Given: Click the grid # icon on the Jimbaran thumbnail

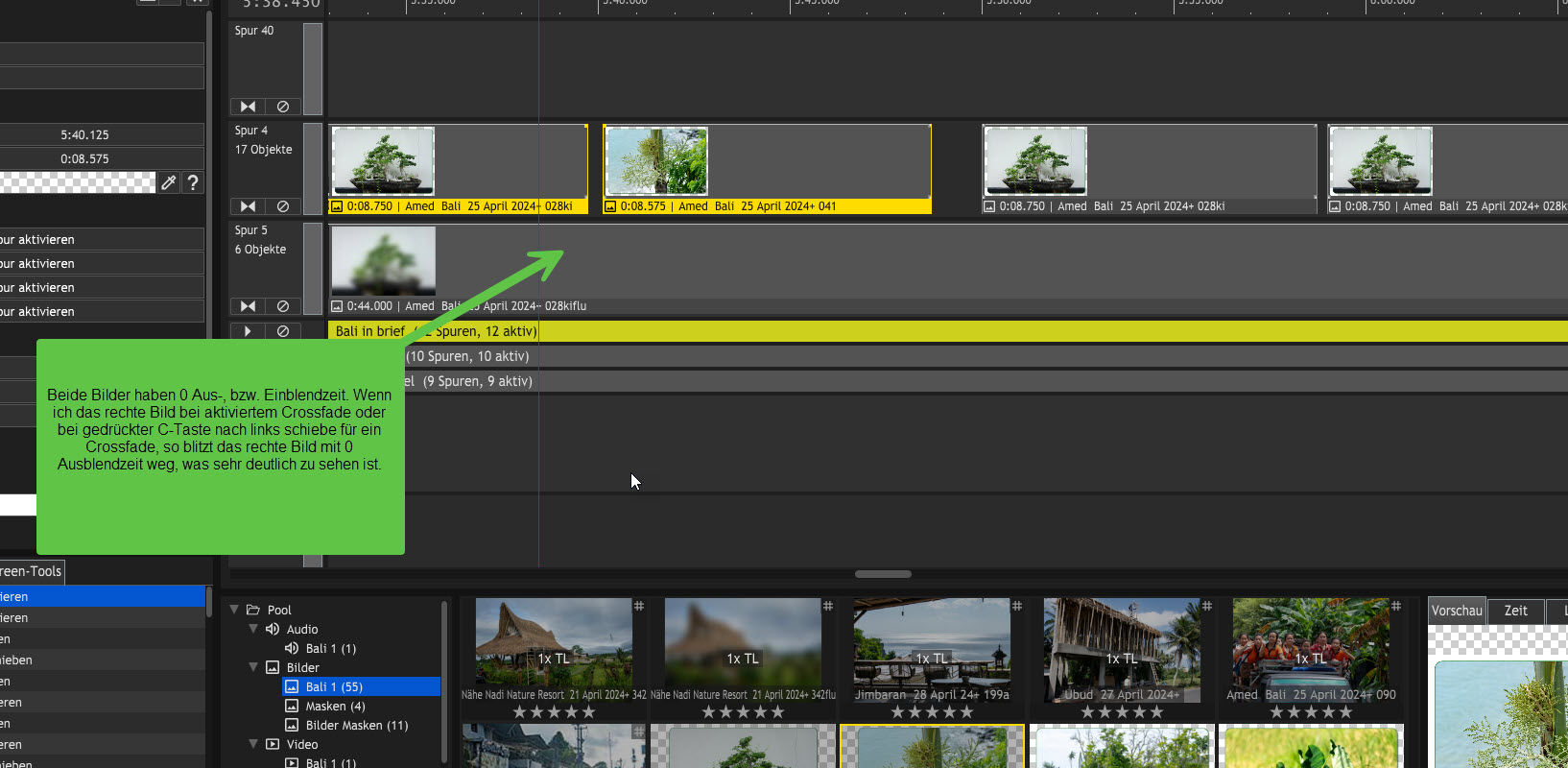Looking at the screenshot, I should click(1017, 606).
